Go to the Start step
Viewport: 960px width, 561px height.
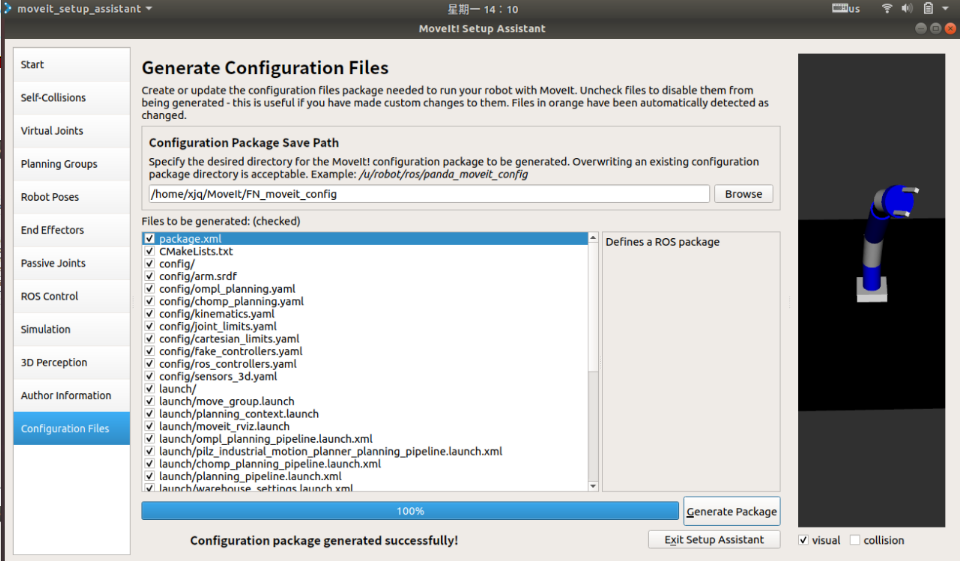[72, 64]
